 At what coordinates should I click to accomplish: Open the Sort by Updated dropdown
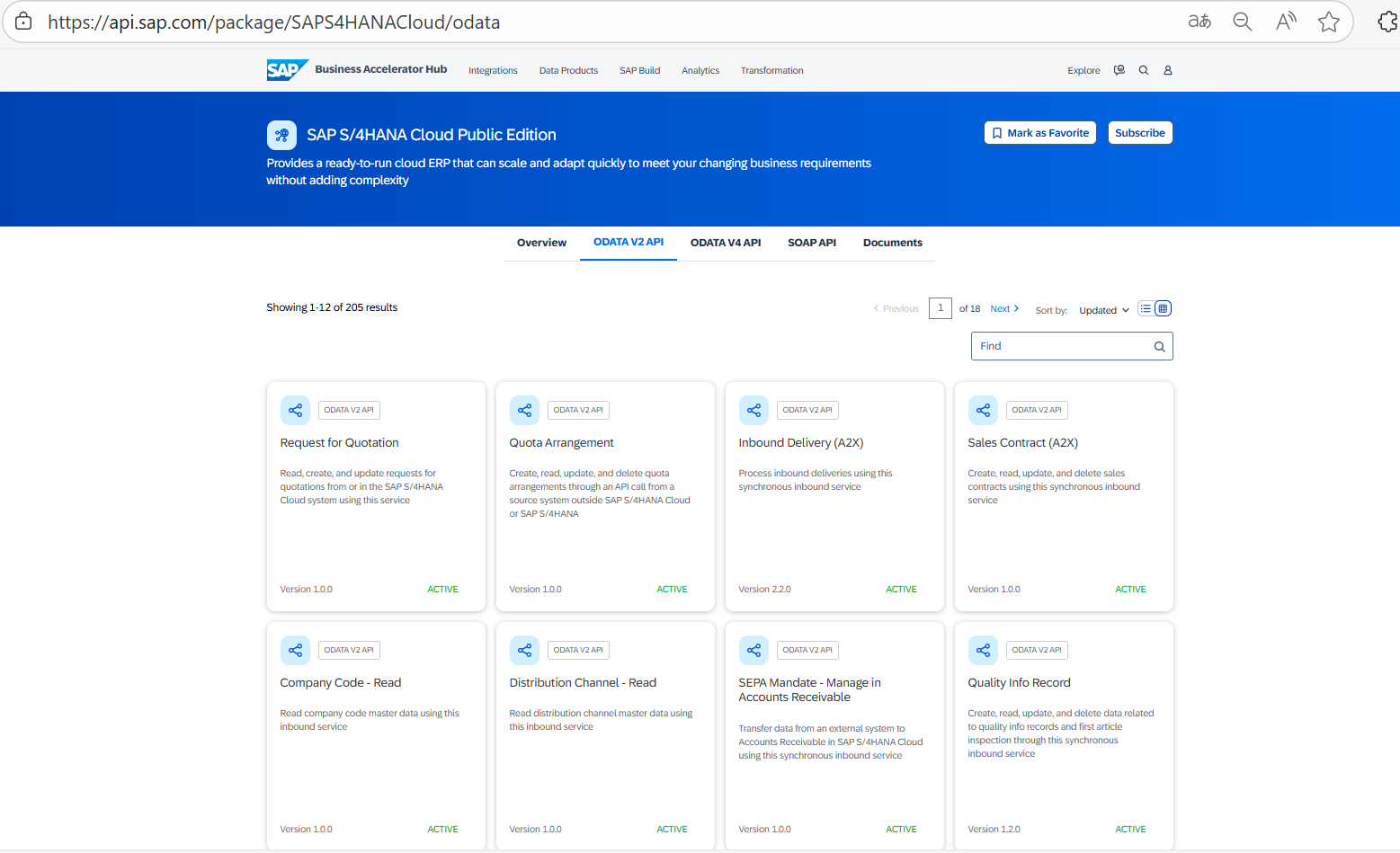pyautogui.click(x=1103, y=309)
